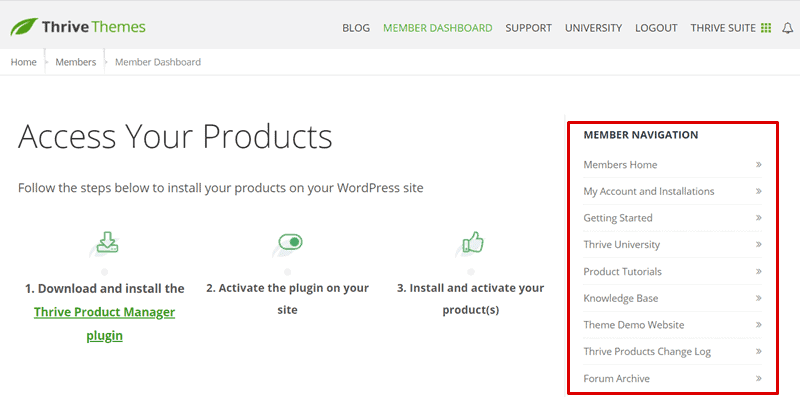Open Theme Demo Website link

pos(634,325)
